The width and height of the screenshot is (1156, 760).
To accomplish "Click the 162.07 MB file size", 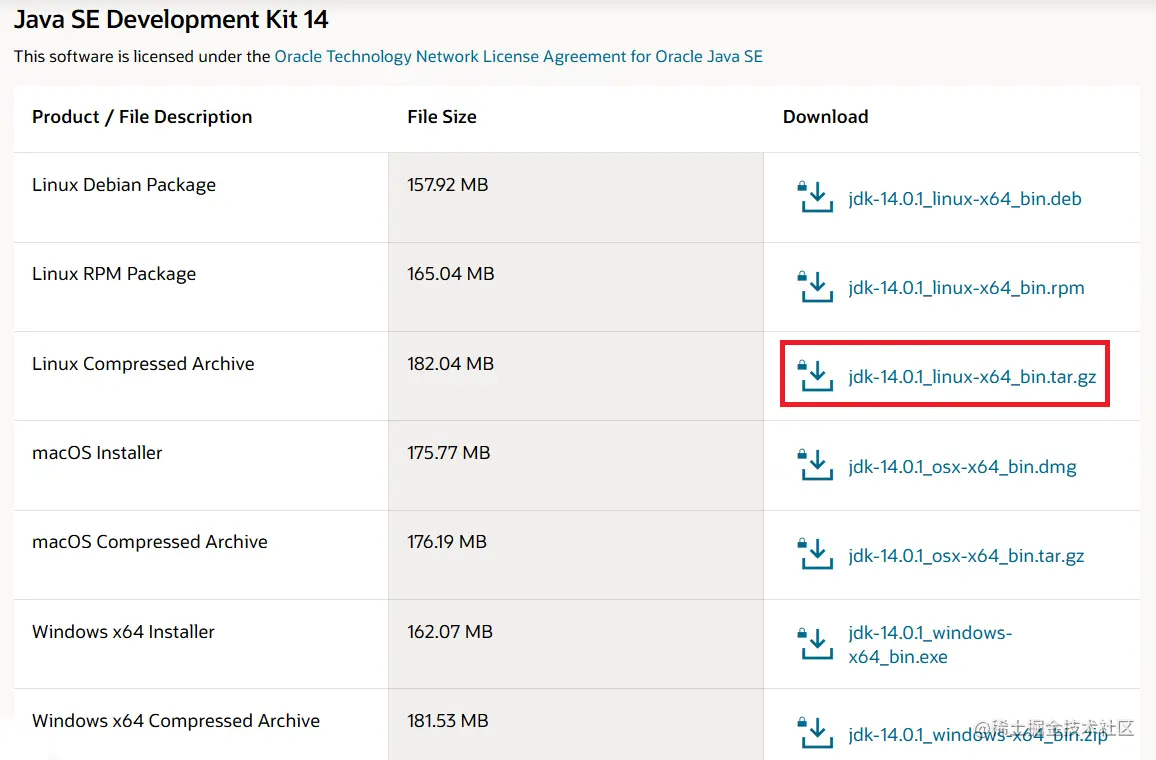I will 450,632.
